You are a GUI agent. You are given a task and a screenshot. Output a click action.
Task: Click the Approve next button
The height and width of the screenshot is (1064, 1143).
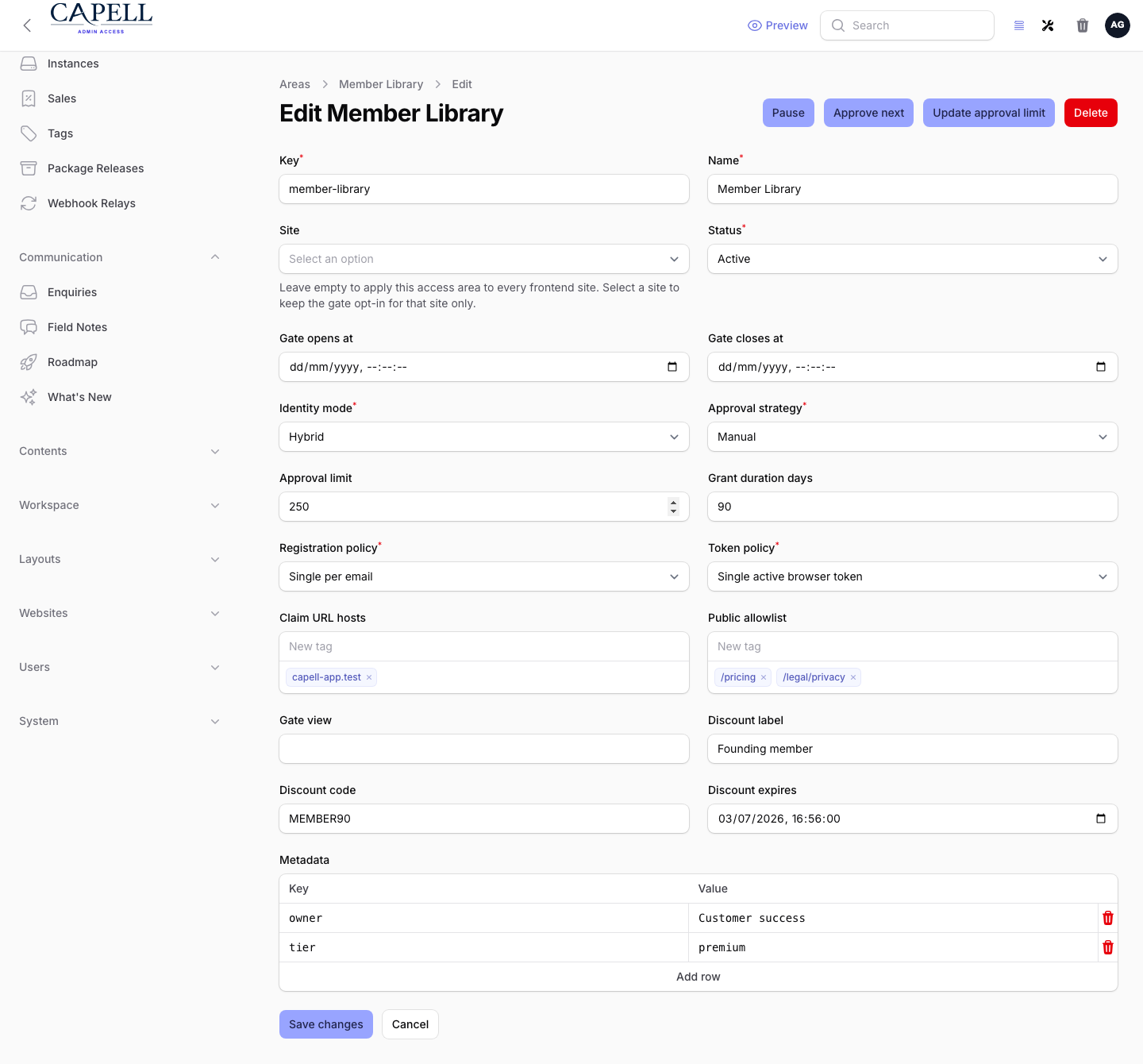[x=868, y=113]
